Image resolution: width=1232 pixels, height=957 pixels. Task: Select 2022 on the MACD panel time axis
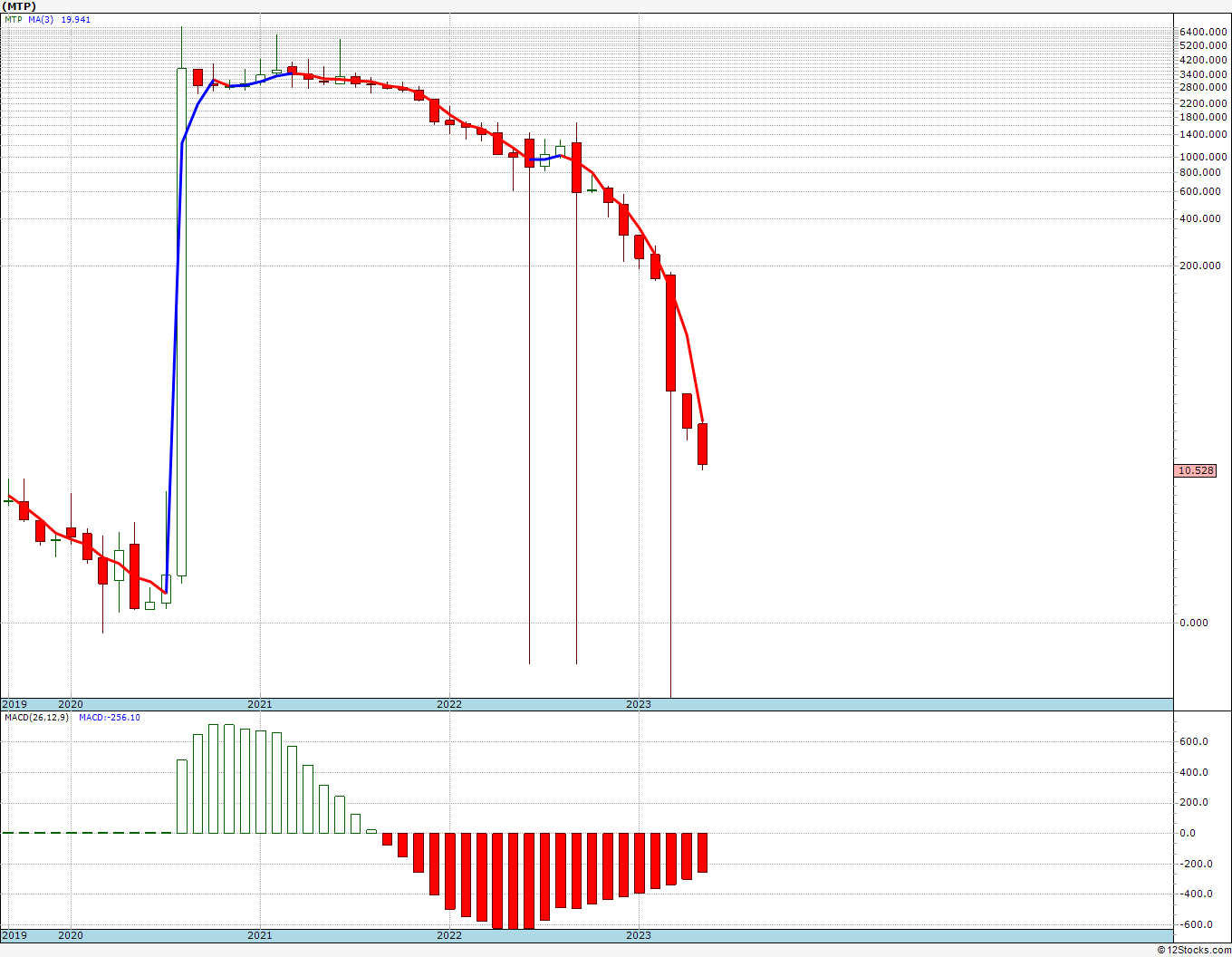tap(449, 935)
